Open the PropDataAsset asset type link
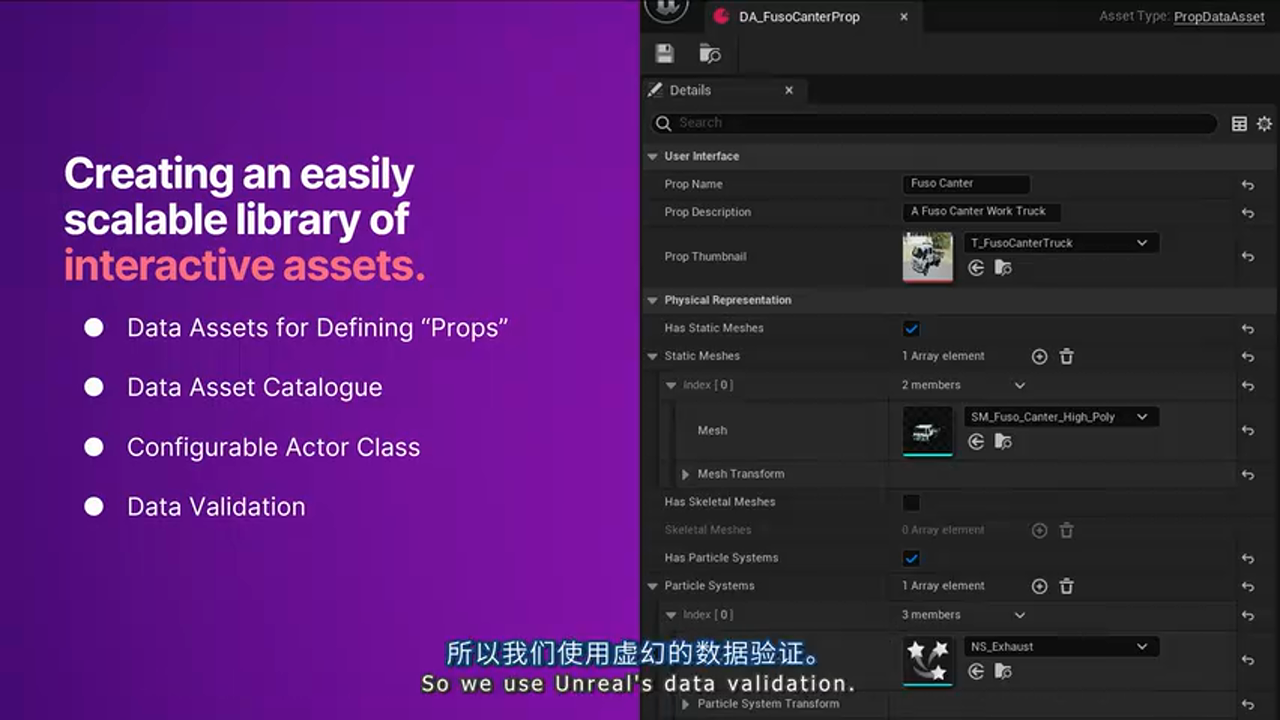This screenshot has width=1280, height=720. [1218, 17]
